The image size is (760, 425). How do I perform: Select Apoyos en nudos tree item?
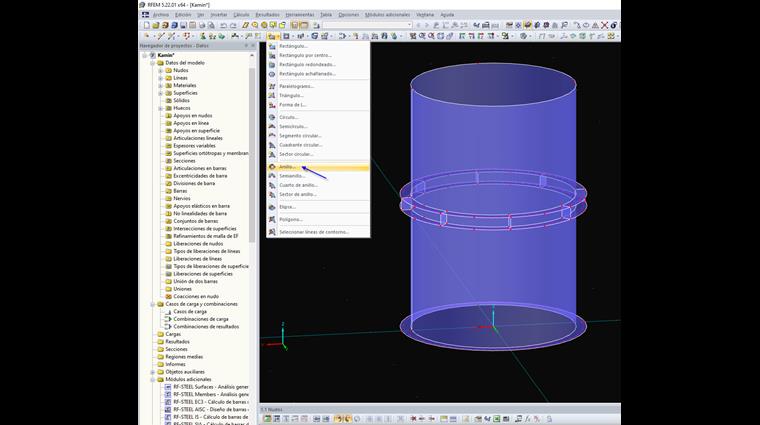[193, 115]
